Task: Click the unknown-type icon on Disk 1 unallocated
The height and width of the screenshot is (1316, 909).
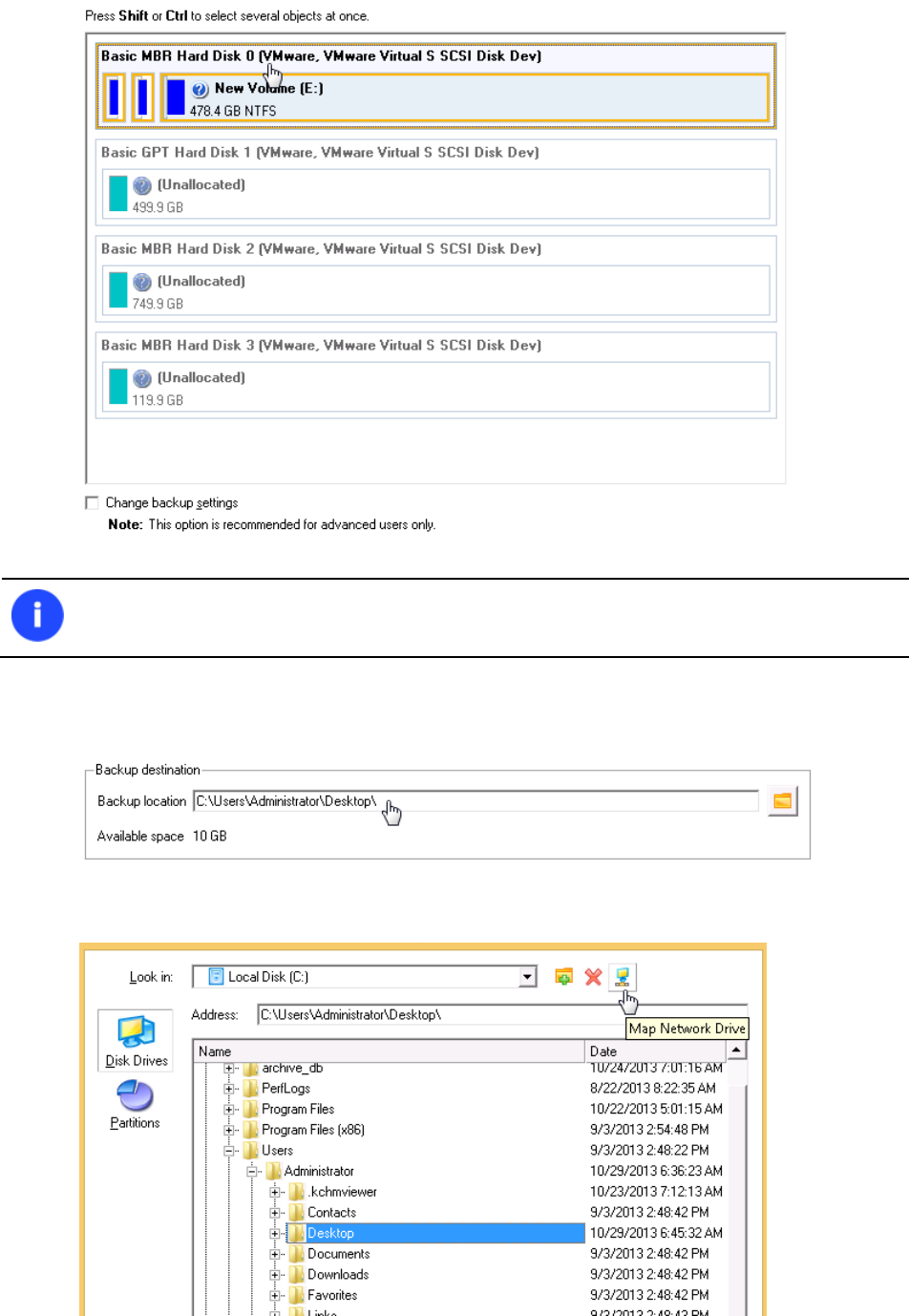Action: 142,185
